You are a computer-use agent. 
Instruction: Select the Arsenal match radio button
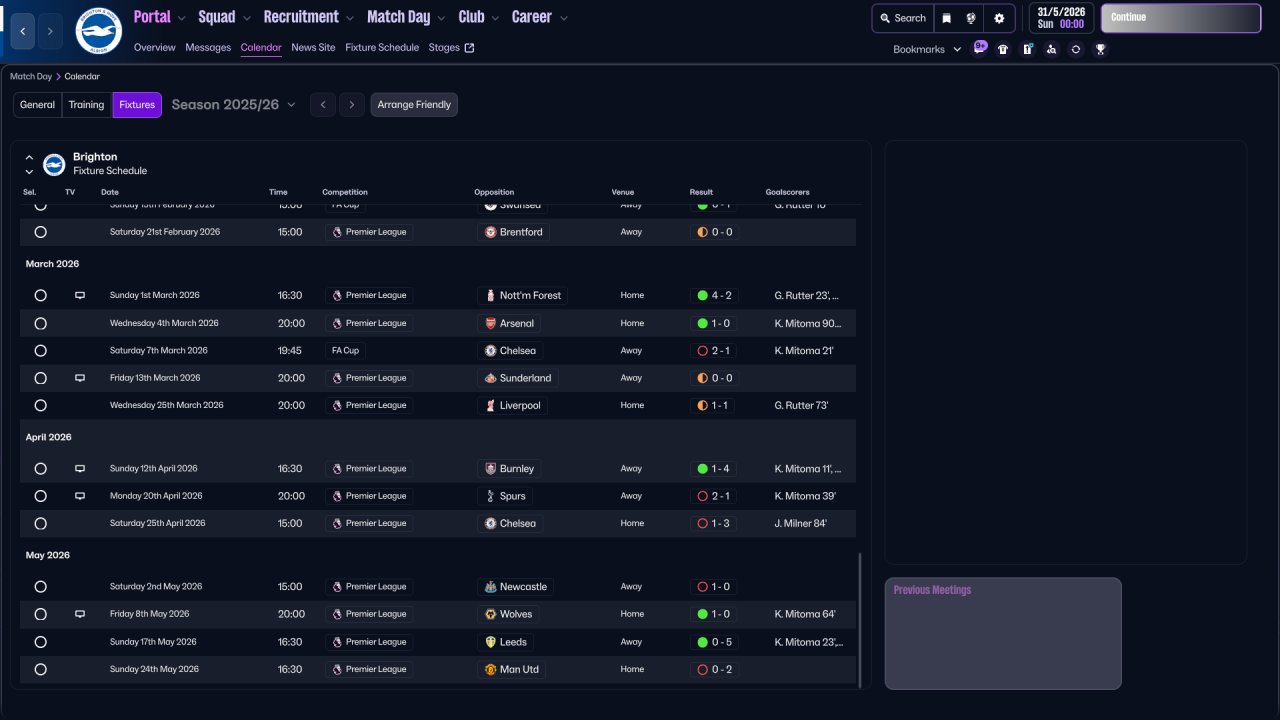pos(40,323)
